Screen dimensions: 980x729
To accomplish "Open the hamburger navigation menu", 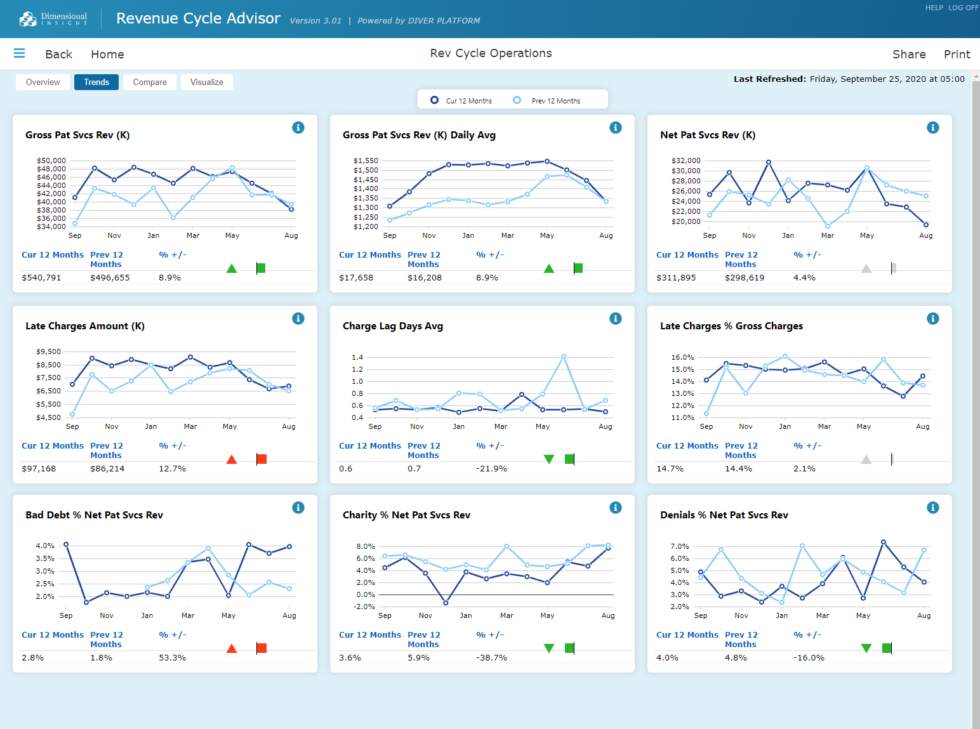I will point(18,53).
